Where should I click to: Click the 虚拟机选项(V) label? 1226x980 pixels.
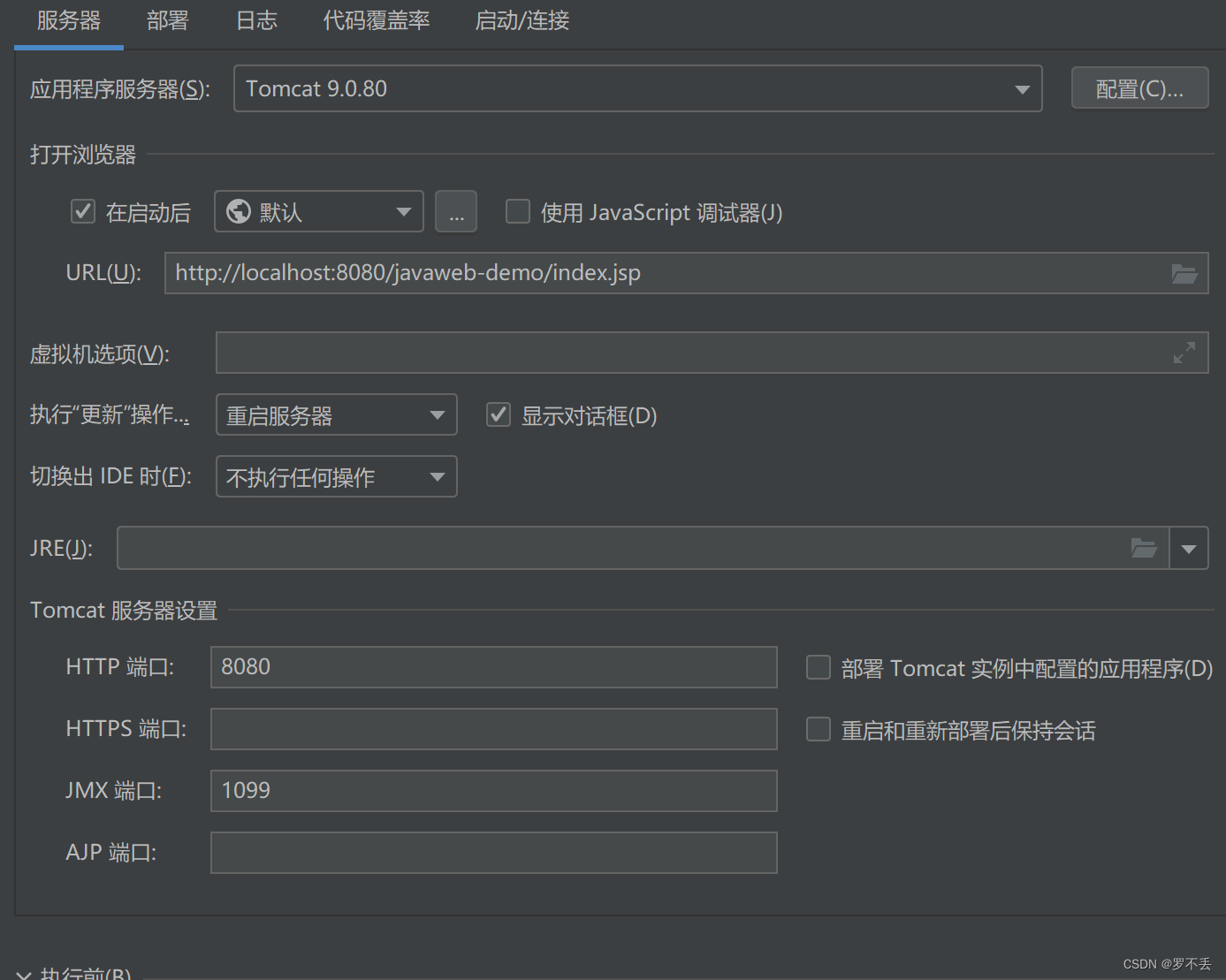[x=100, y=354]
